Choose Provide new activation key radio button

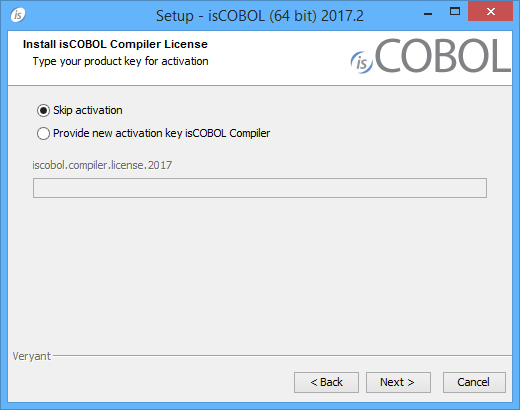(43, 133)
